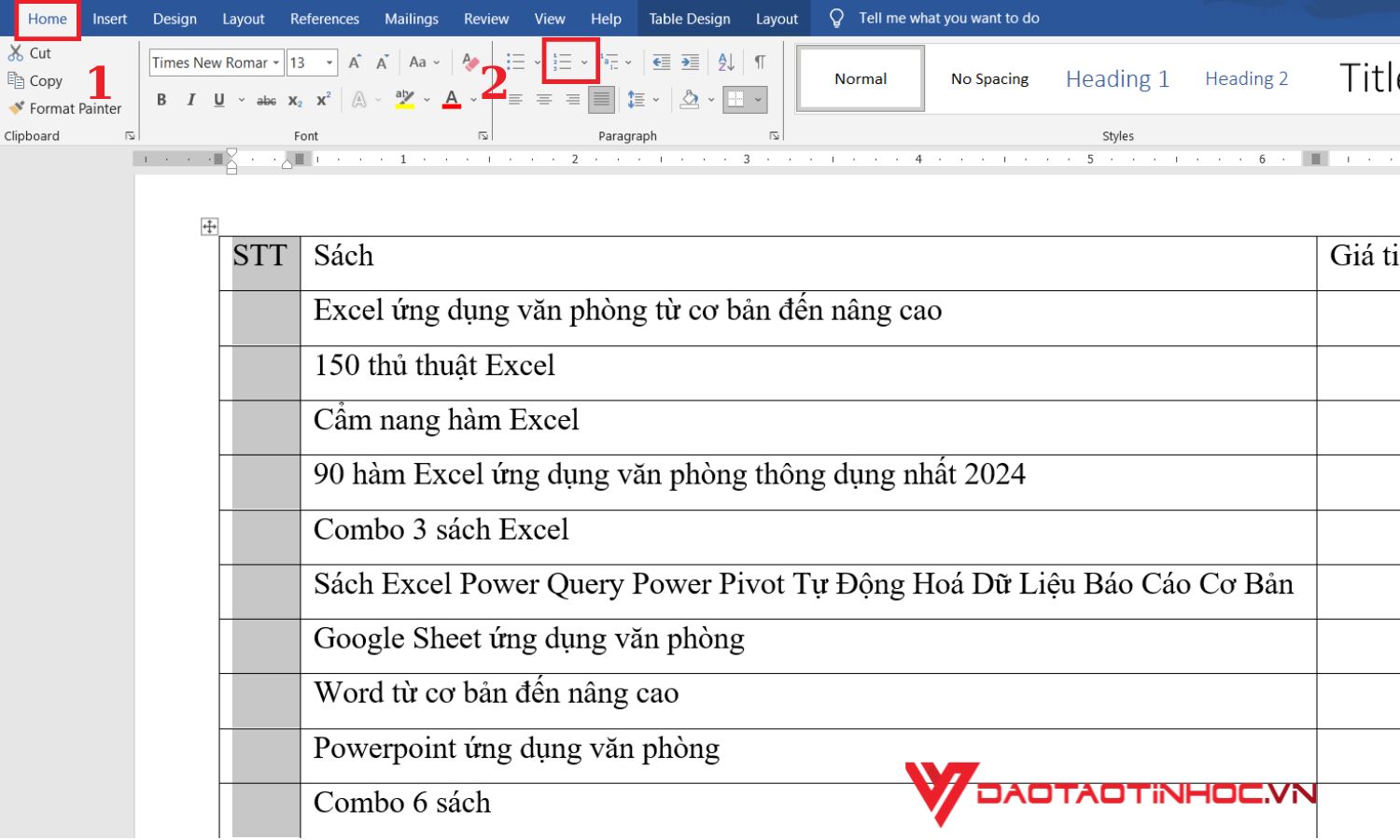
Task: Apply subscript formatting
Action: (295, 100)
